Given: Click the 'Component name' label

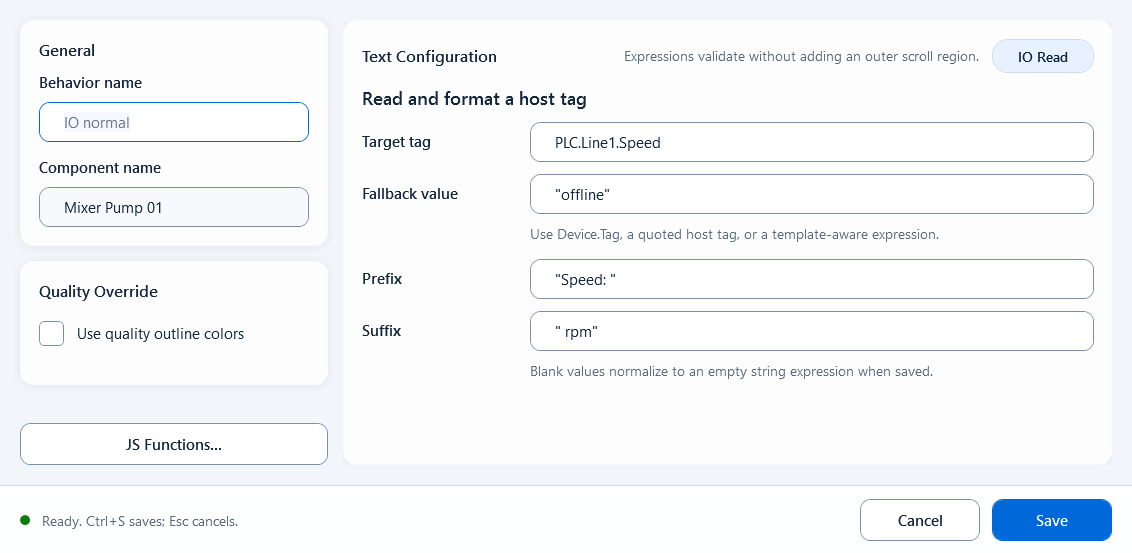Looking at the screenshot, I should pos(100,168).
